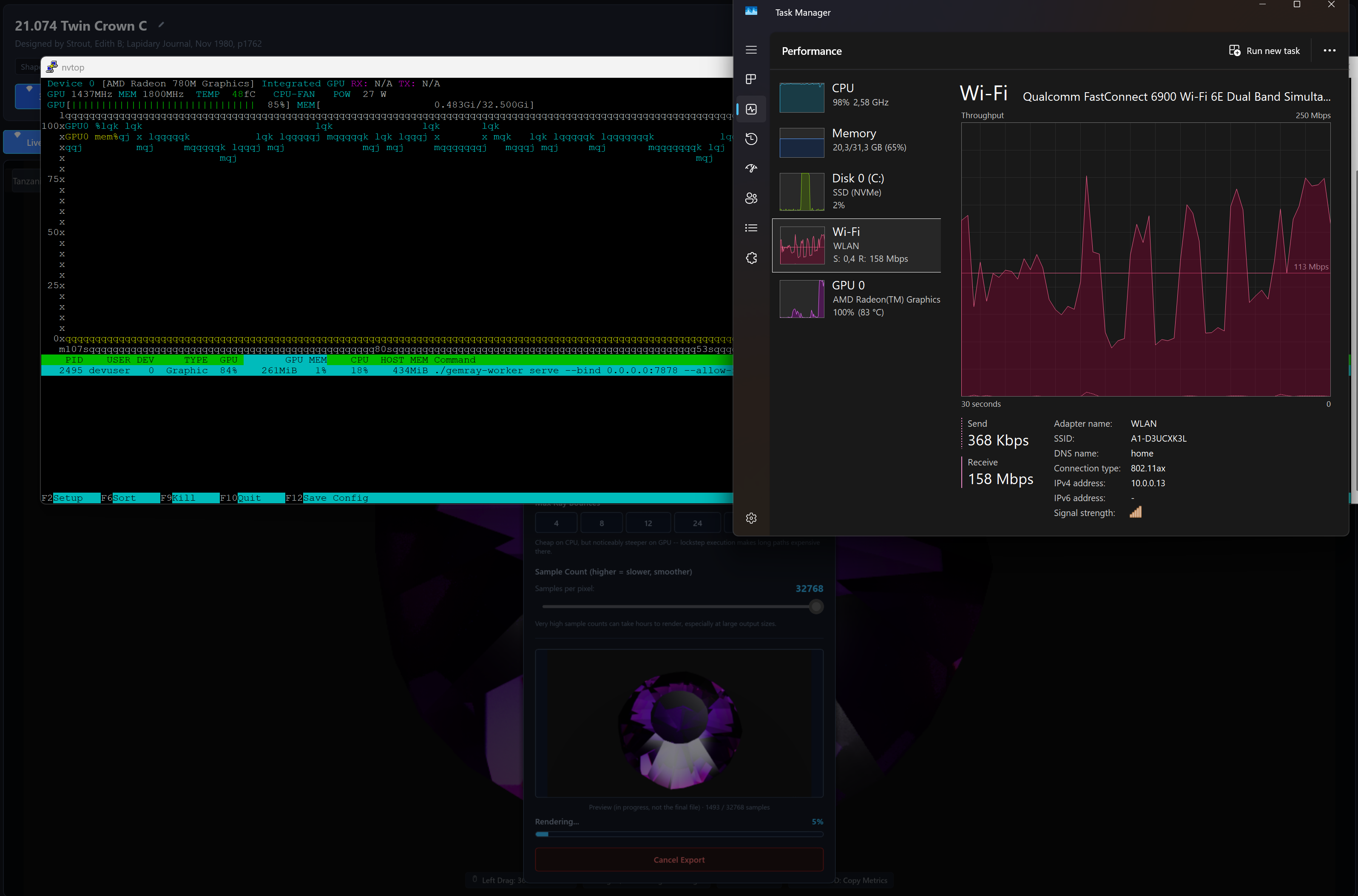Viewport: 1358px width, 896px height.
Task: Click the Send 368 Kbps value
Action: click(998, 441)
